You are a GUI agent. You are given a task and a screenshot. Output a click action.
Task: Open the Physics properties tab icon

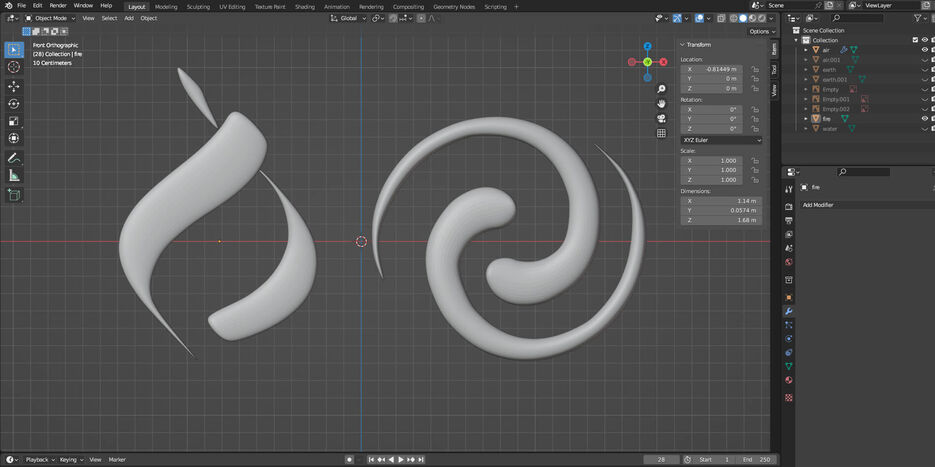click(789, 339)
